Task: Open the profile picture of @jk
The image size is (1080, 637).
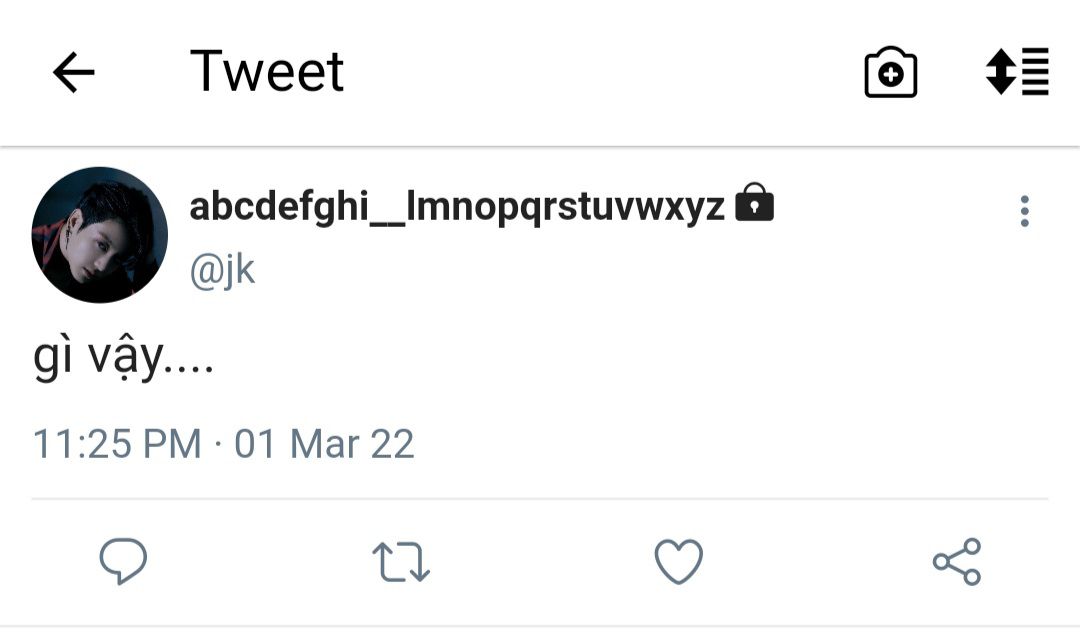Action: point(100,235)
